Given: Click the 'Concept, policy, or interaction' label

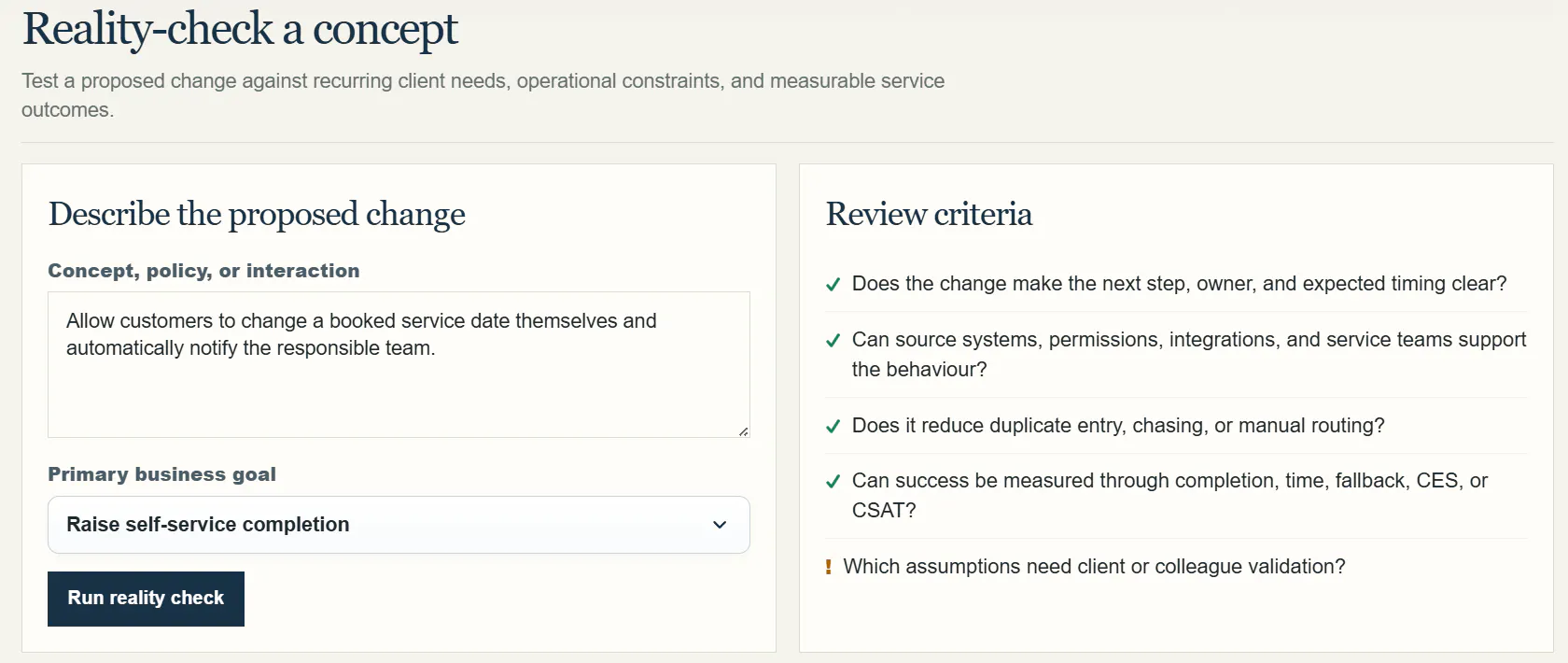Looking at the screenshot, I should click(203, 271).
